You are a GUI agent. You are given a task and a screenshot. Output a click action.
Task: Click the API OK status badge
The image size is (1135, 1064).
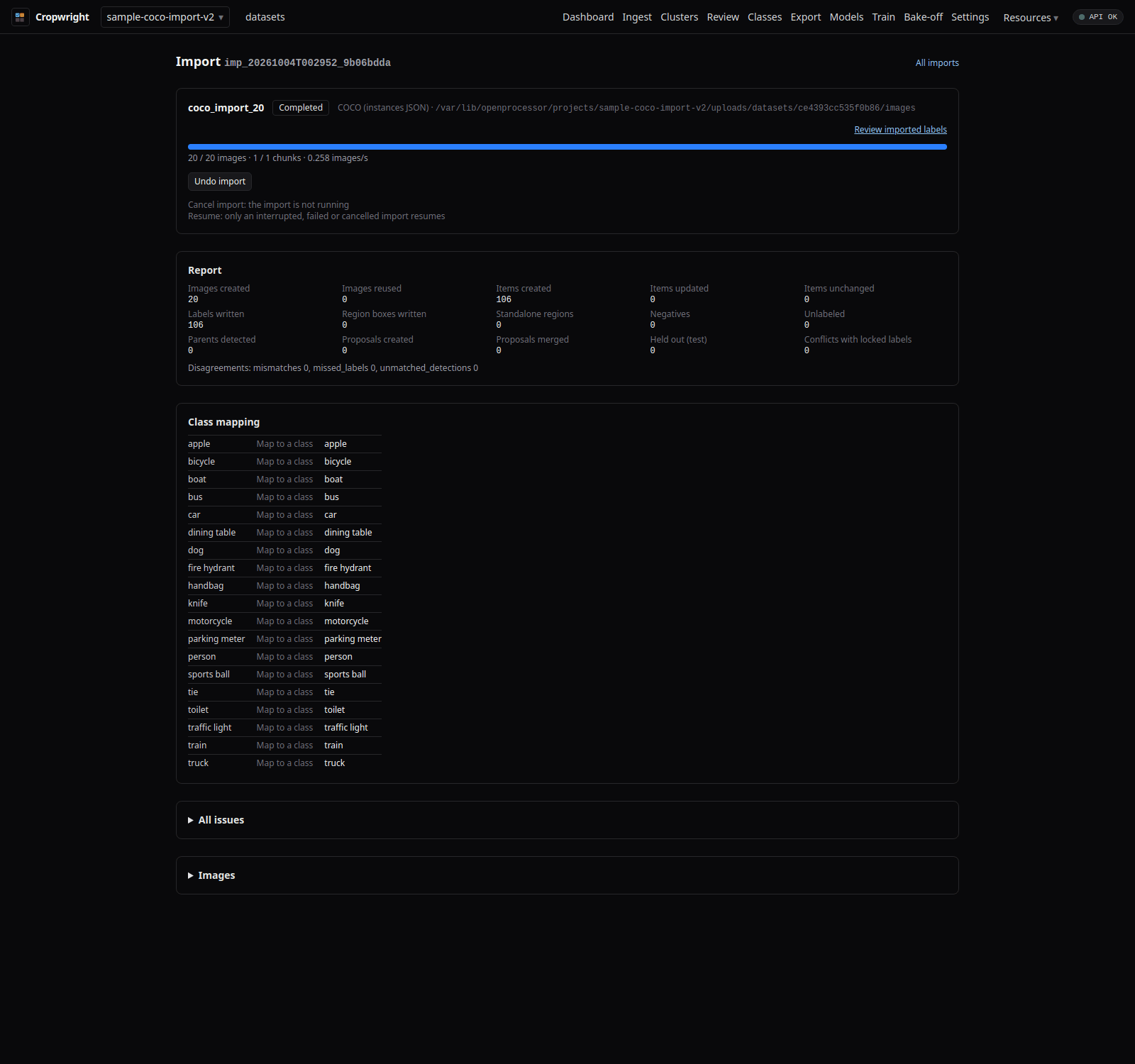(1097, 17)
